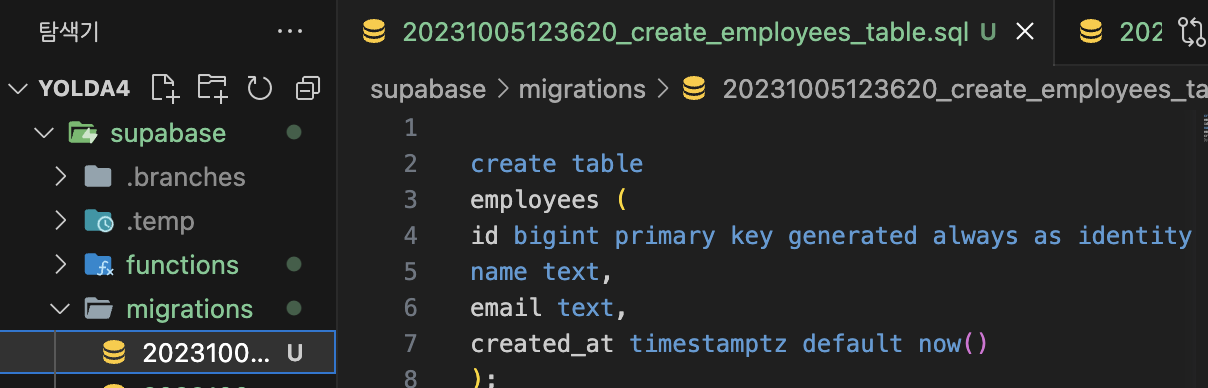Place cursor on 'create table' text

556,164
